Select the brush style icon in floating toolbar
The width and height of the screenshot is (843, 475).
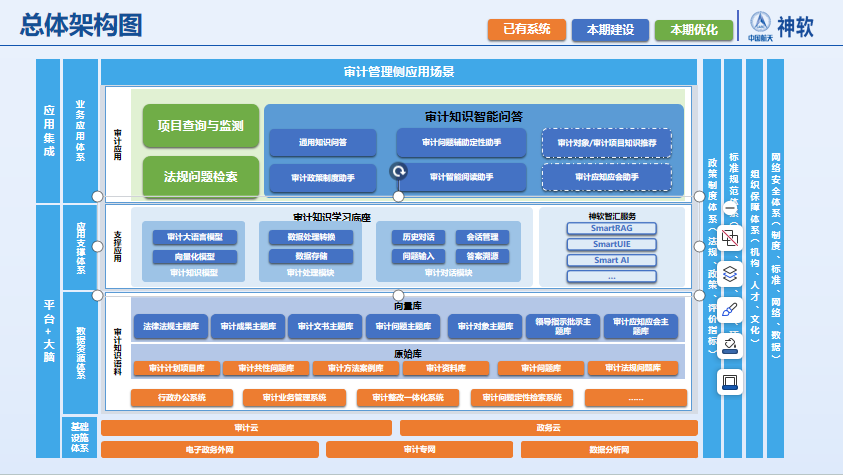pyautogui.click(x=730, y=310)
